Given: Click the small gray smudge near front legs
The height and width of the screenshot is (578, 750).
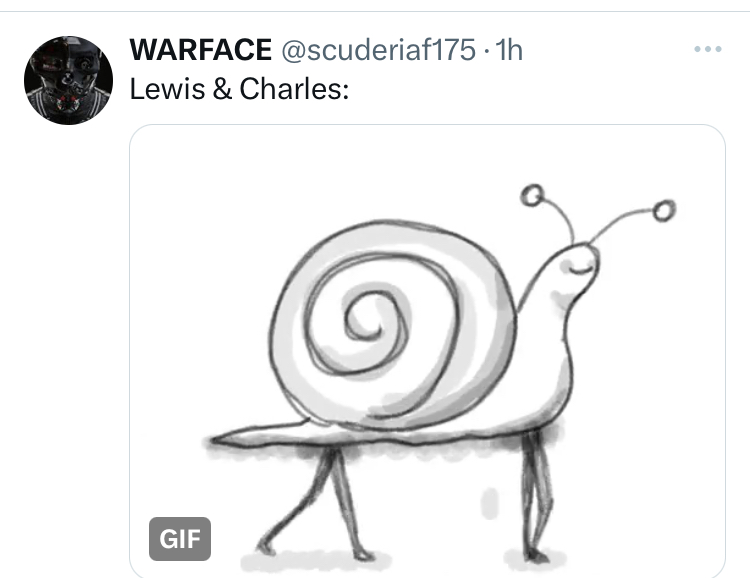Looking at the screenshot, I should 490,503.
